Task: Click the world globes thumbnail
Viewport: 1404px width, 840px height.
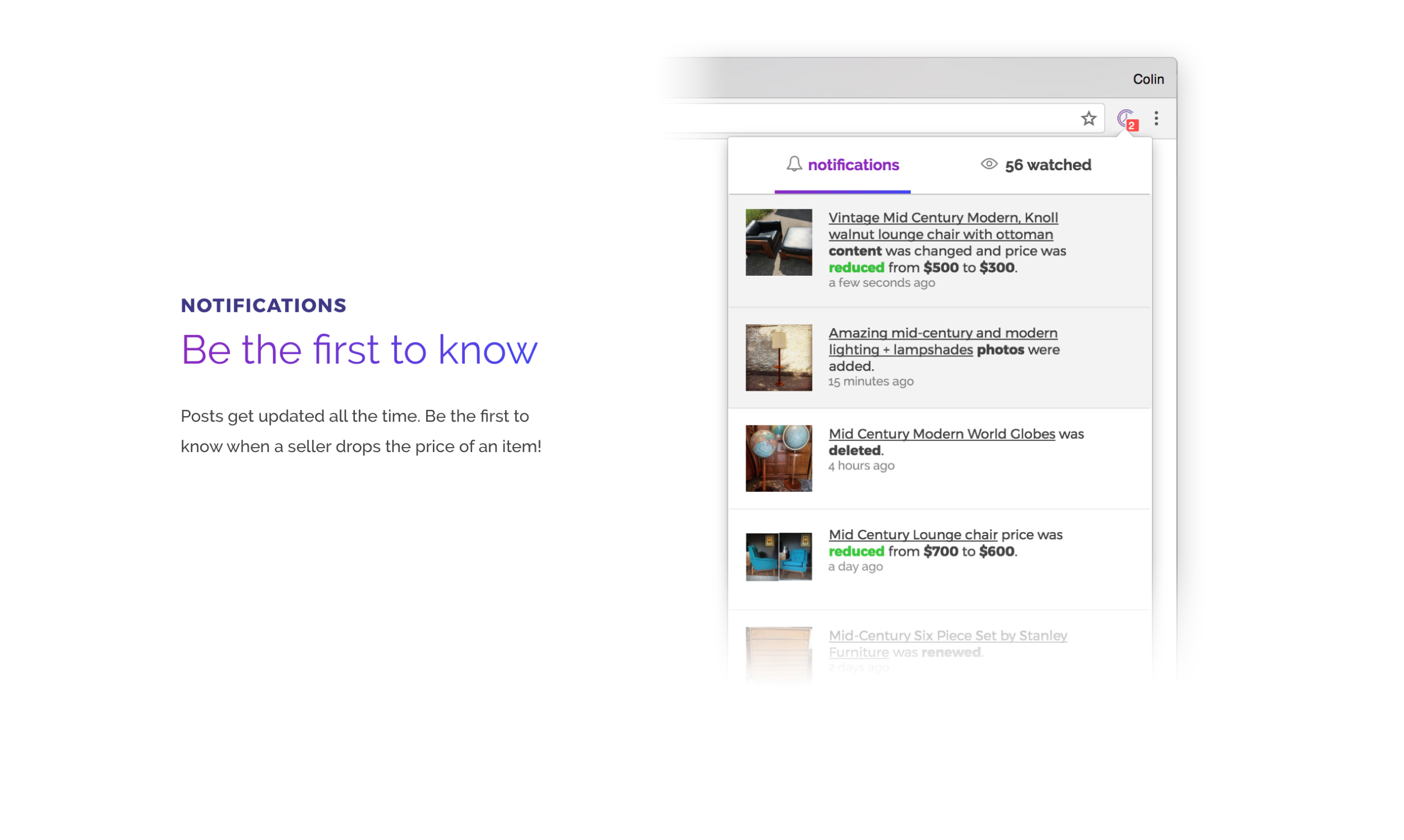Action: (x=778, y=459)
